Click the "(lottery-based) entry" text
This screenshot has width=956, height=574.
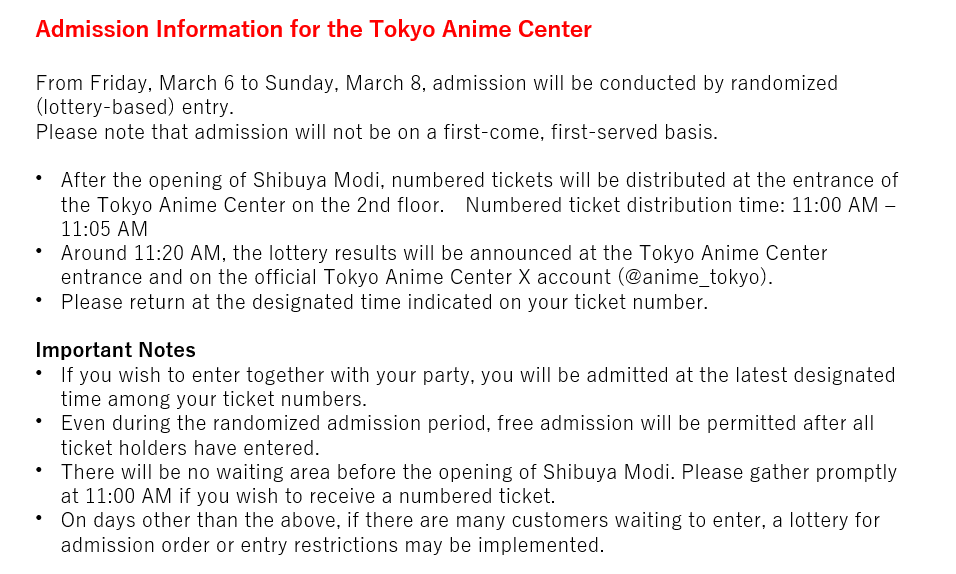(x=134, y=107)
